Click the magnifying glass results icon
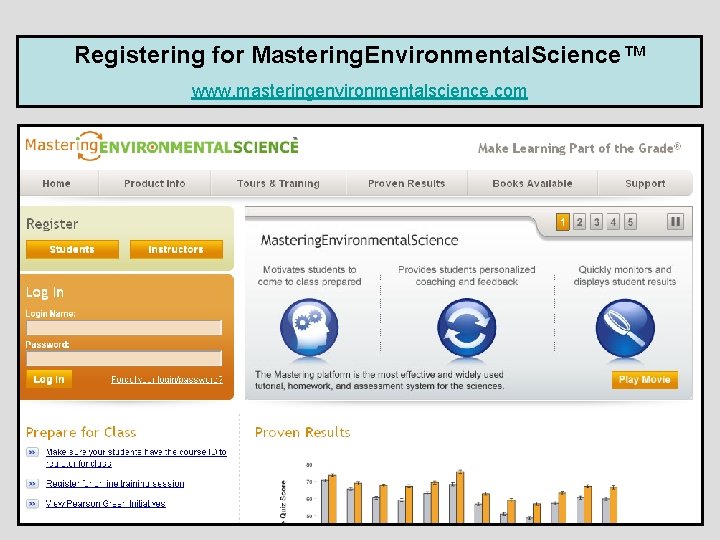 point(625,328)
